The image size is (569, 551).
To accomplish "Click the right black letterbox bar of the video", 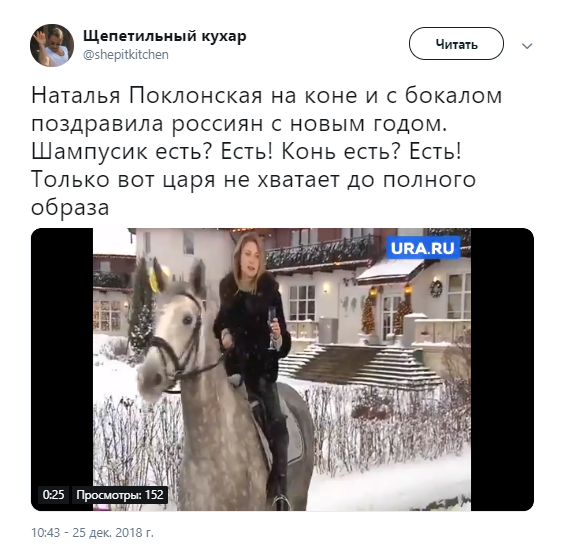I will (x=502, y=369).
